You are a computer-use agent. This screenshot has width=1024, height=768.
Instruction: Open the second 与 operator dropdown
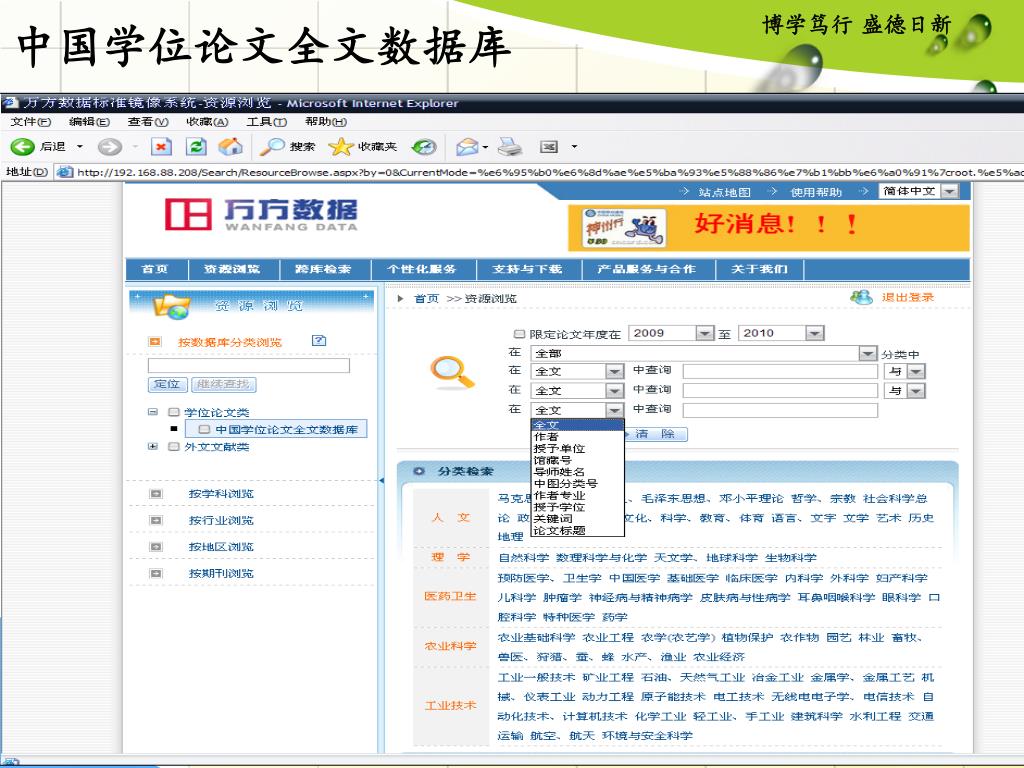(x=916, y=391)
